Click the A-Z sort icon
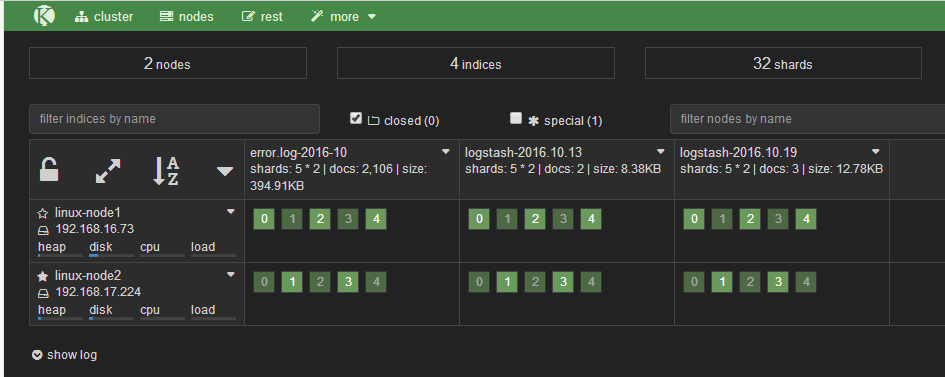The image size is (945, 377). 165,171
